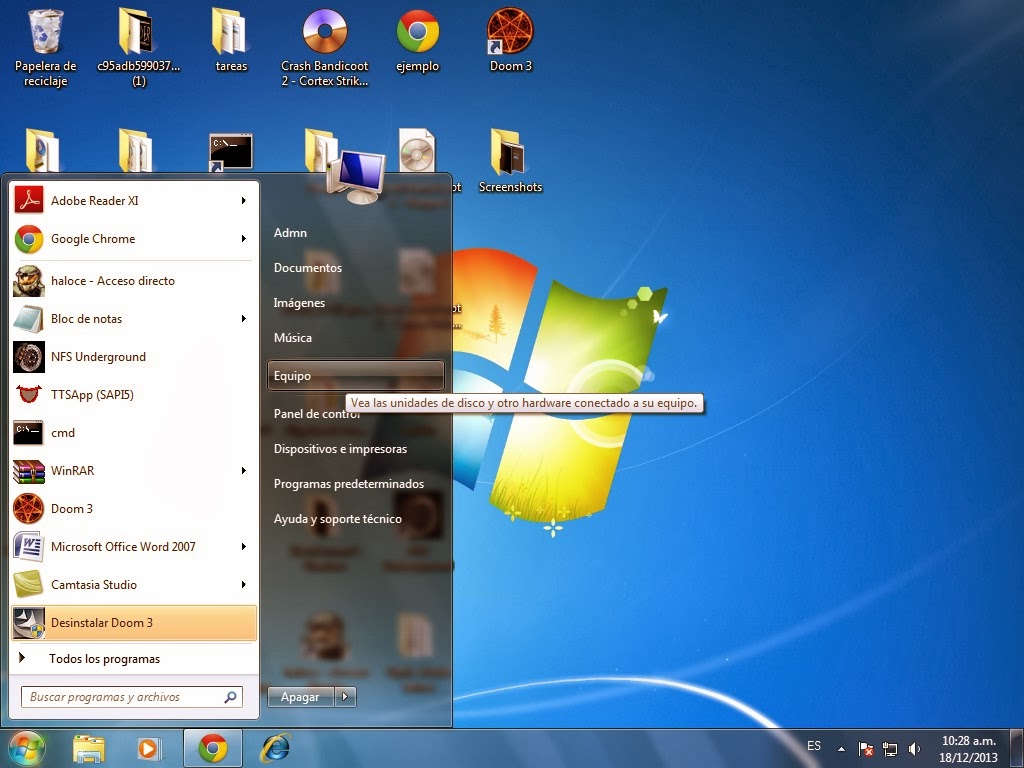Launch NFS Underground from Start menu
1024x768 pixels.
coord(134,357)
